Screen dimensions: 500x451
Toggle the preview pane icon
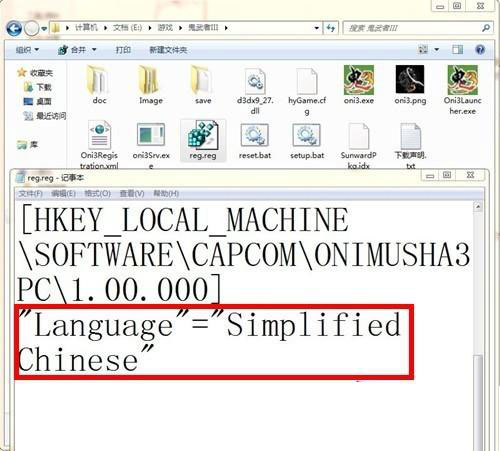[x=457, y=50]
